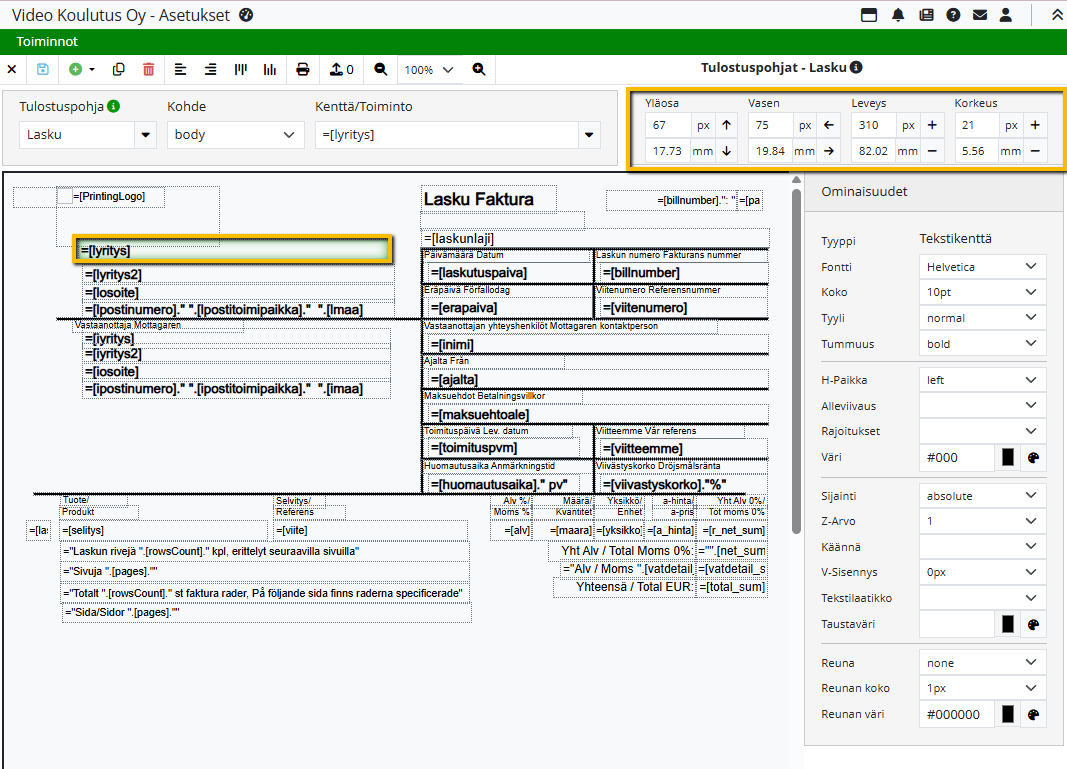1067x769 pixels.
Task: Click the red trash delete icon
Action: point(148,69)
